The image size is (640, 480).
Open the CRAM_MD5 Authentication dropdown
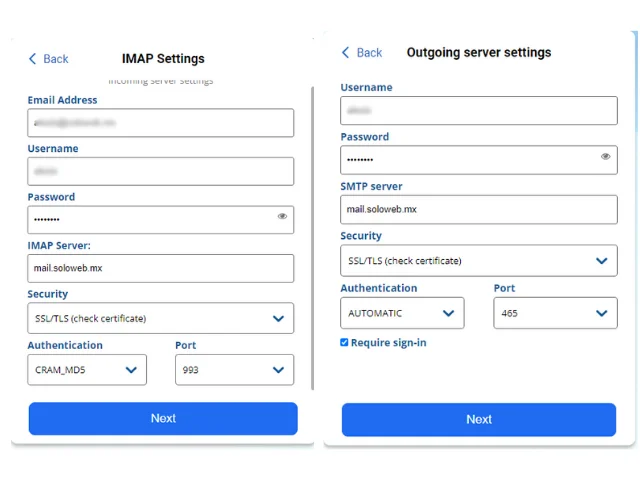pos(87,370)
